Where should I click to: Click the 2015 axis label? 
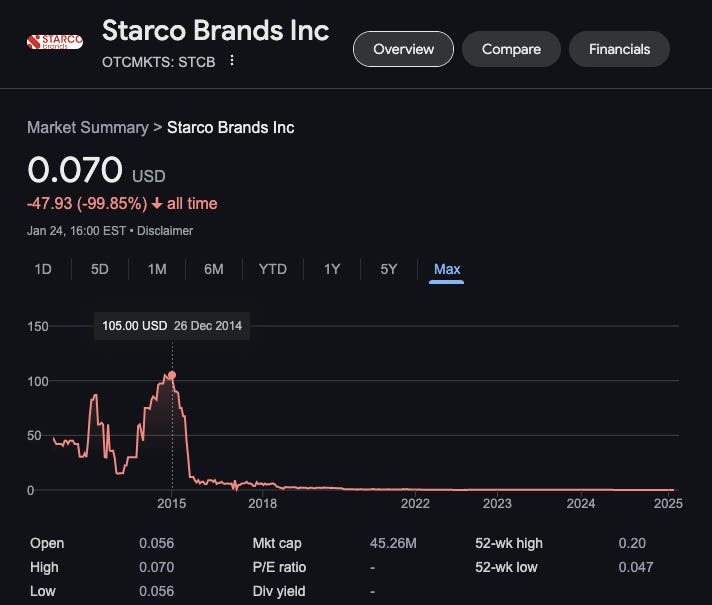tap(172, 503)
